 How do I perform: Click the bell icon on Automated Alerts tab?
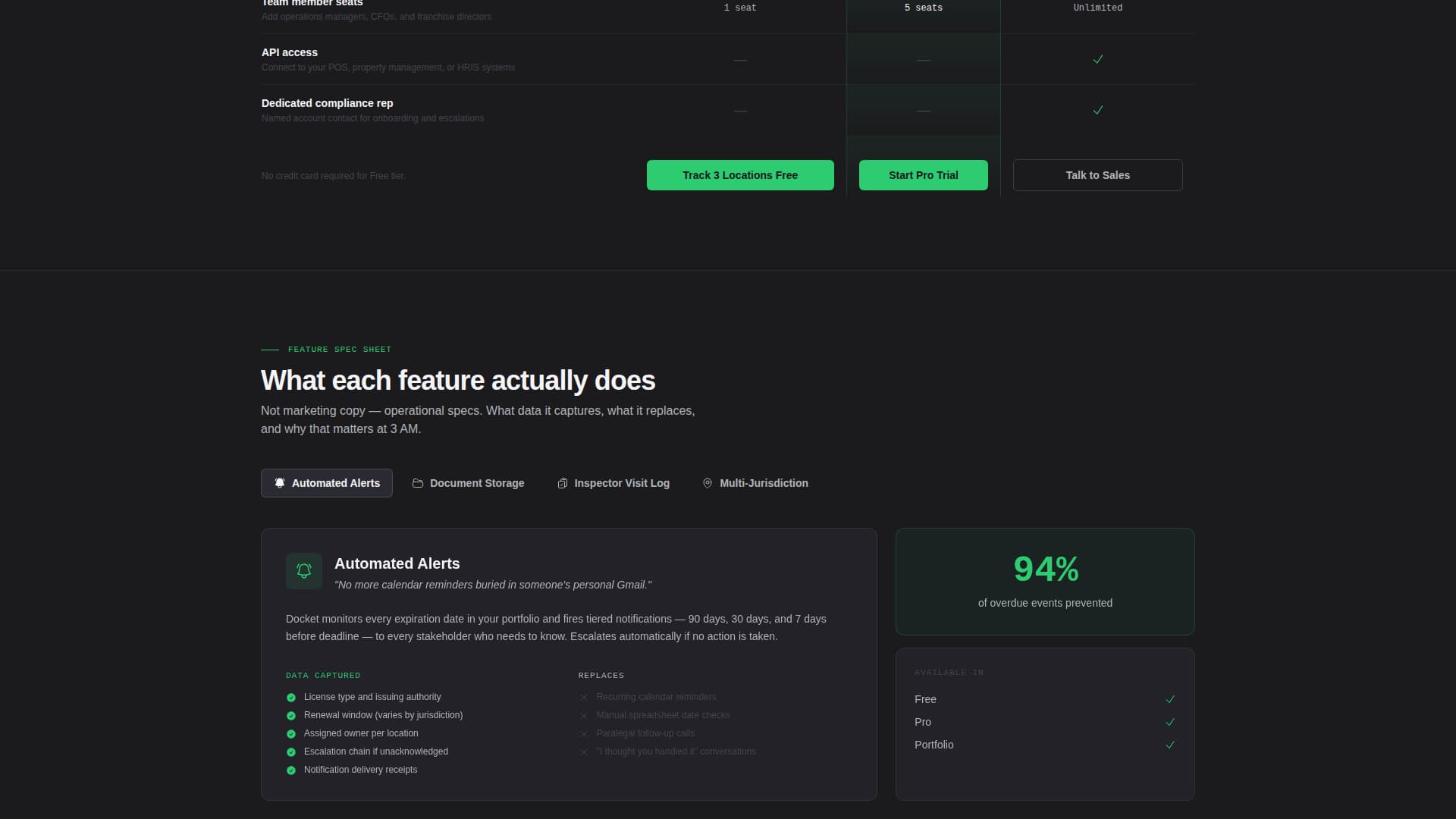[280, 483]
